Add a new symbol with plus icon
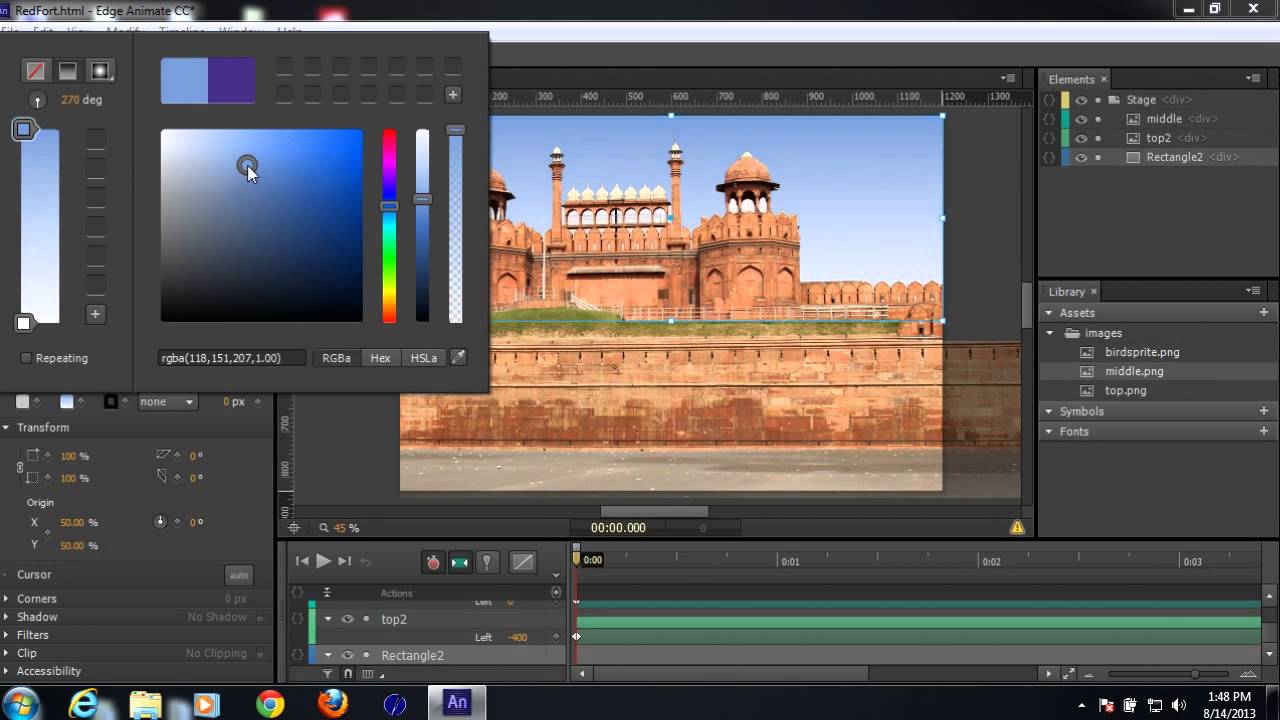 click(x=1264, y=411)
